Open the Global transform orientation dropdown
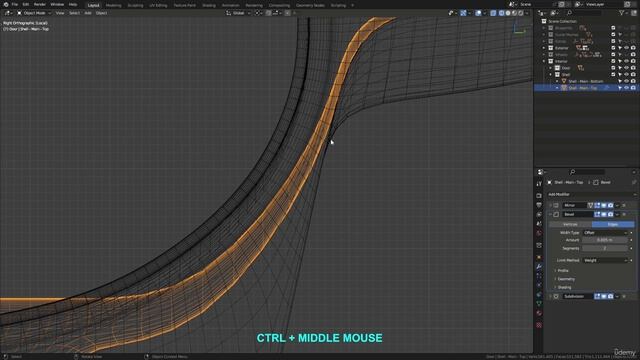The image size is (640, 360). click(x=238, y=13)
